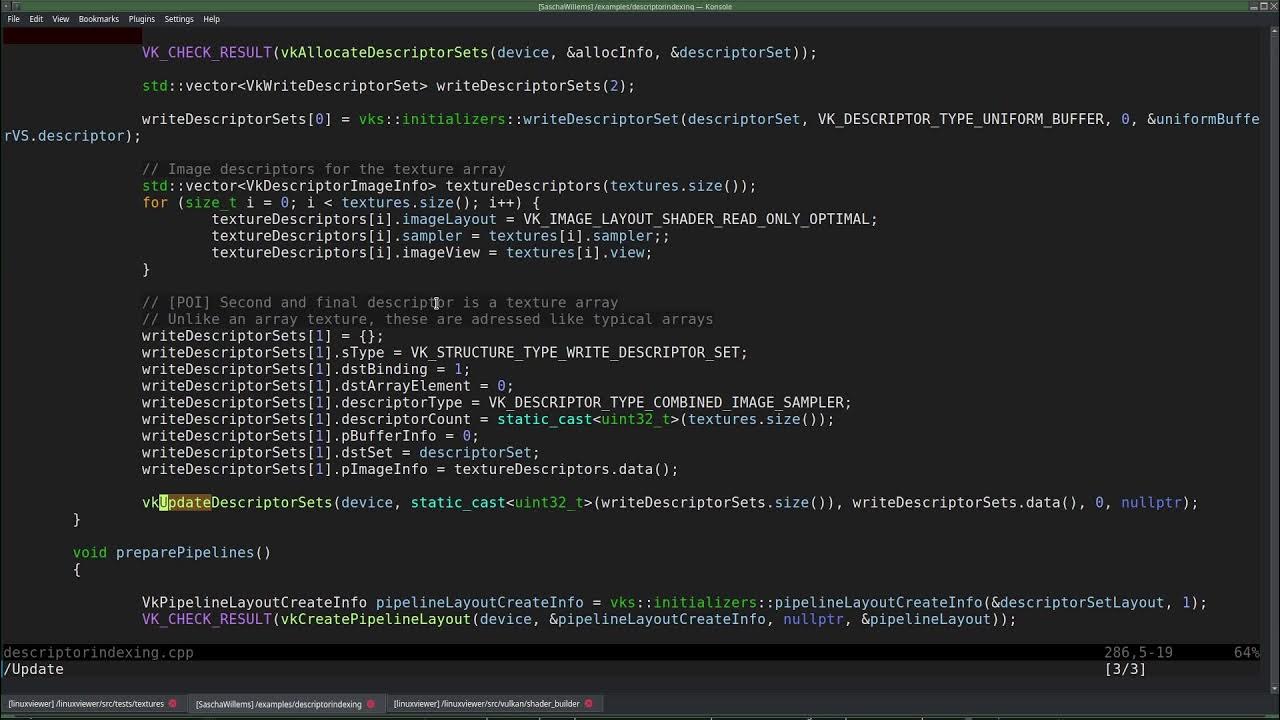Viewport: 1280px width, 720px height.
Task: Open the Bookmarks menu
Action: tap(98, 19)
